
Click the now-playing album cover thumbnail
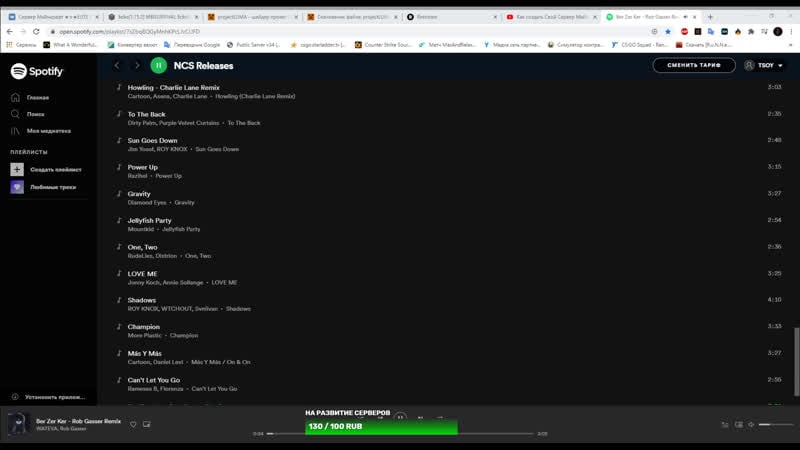tap(18, 424)
